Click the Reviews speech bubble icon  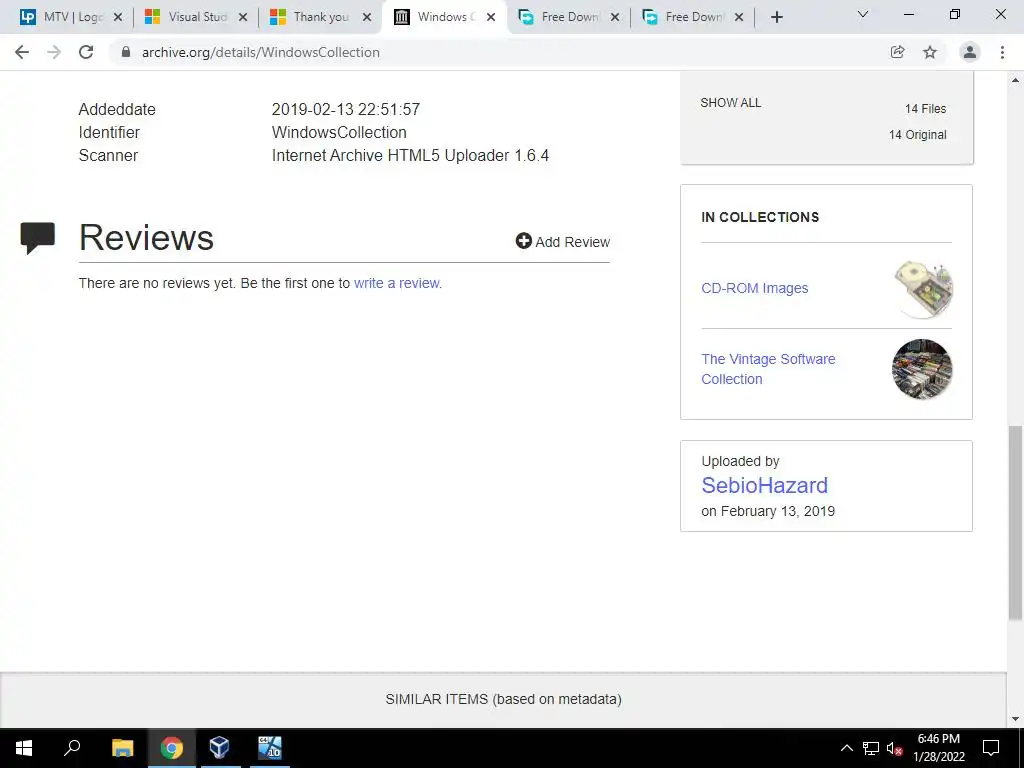point(37,238)
